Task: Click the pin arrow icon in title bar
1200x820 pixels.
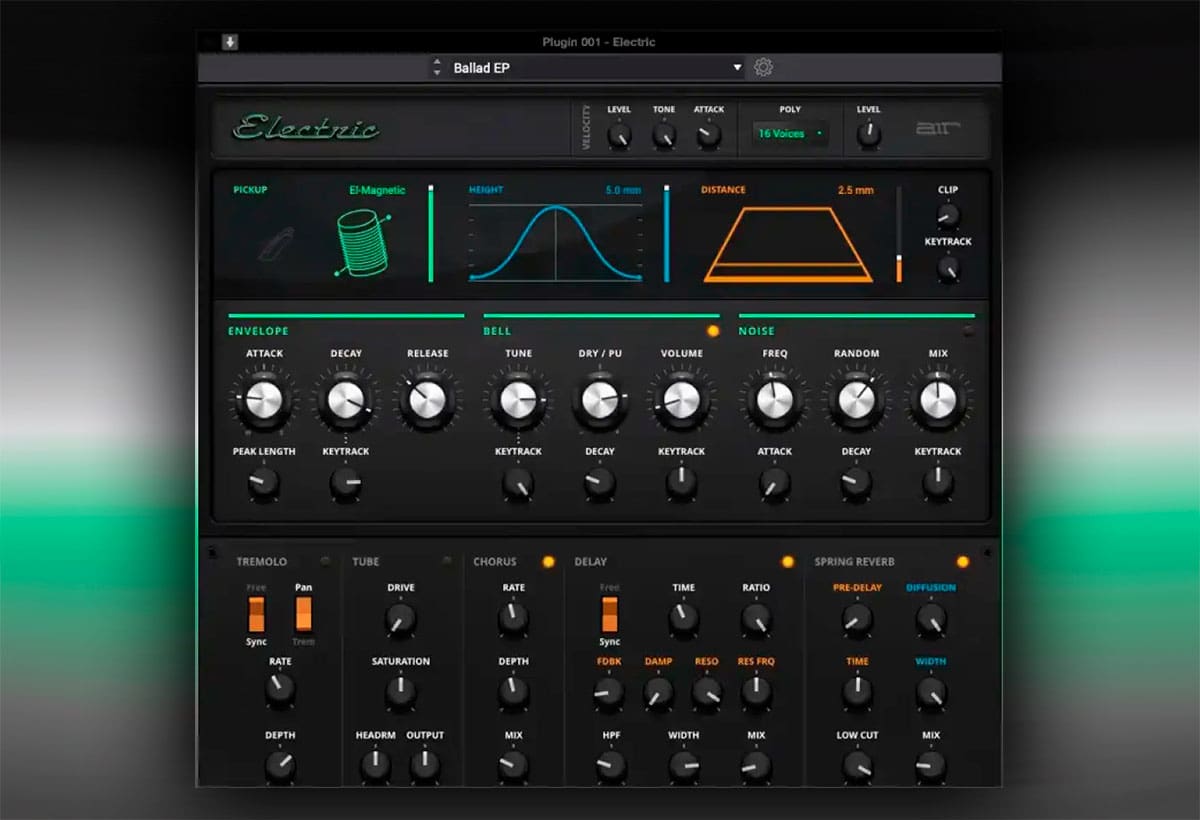Action: click(x=230, y=42)
